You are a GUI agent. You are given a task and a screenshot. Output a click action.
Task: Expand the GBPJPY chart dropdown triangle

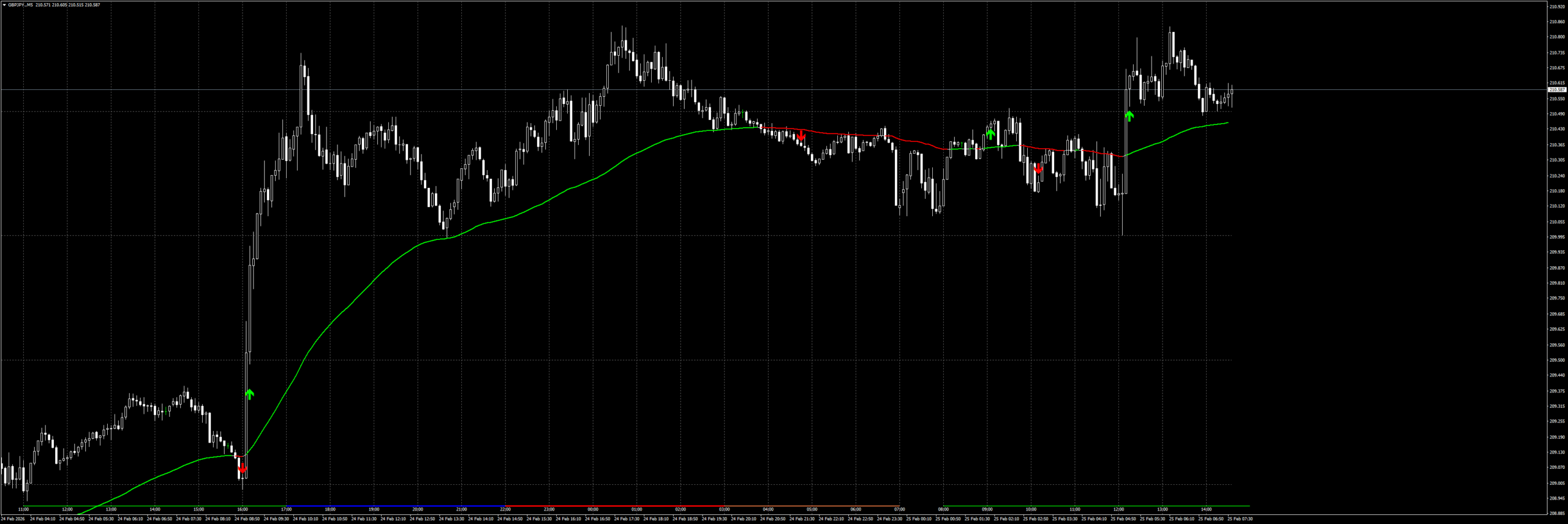click(4, 5)
